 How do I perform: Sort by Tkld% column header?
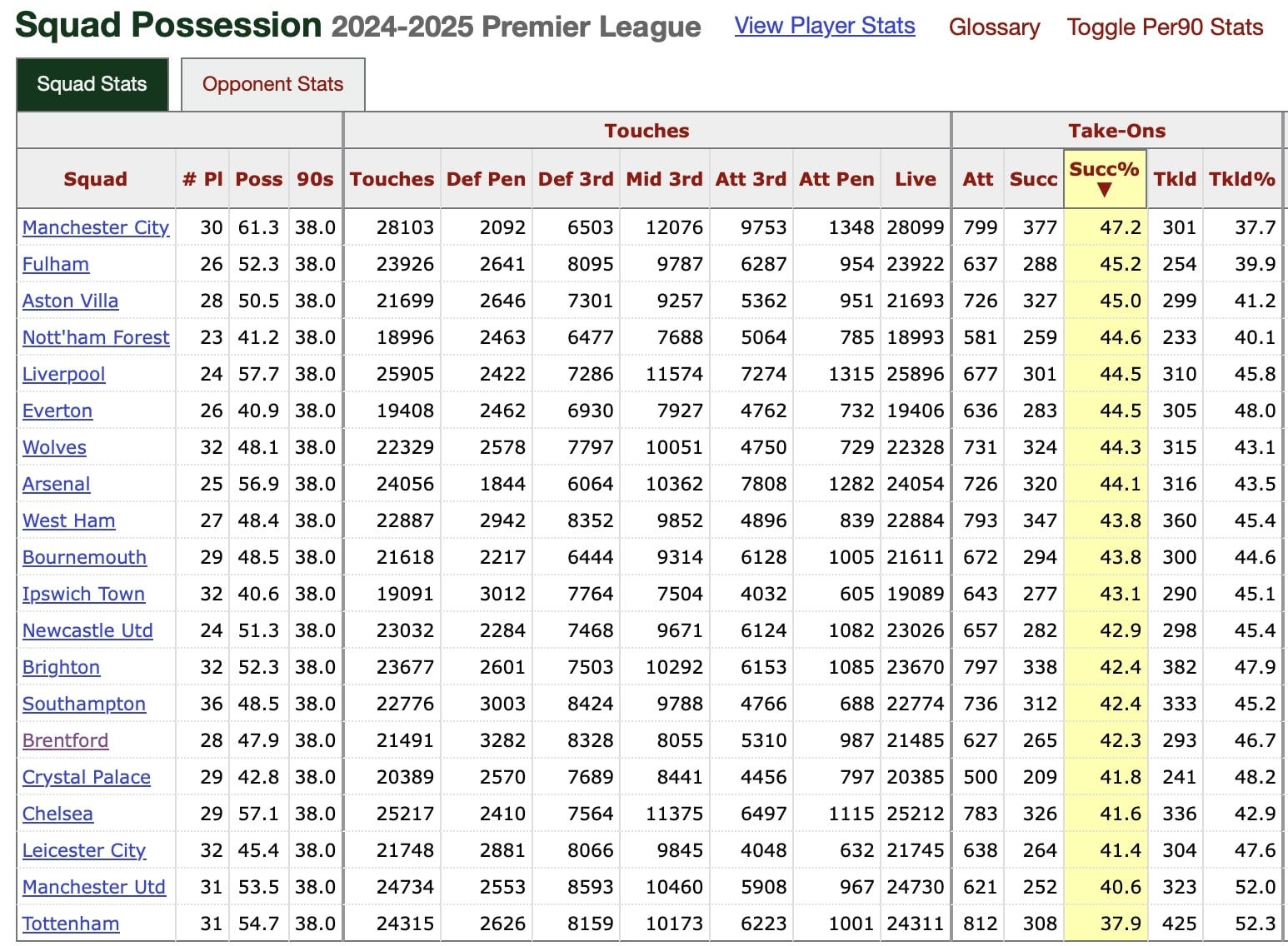[1241, 179]
